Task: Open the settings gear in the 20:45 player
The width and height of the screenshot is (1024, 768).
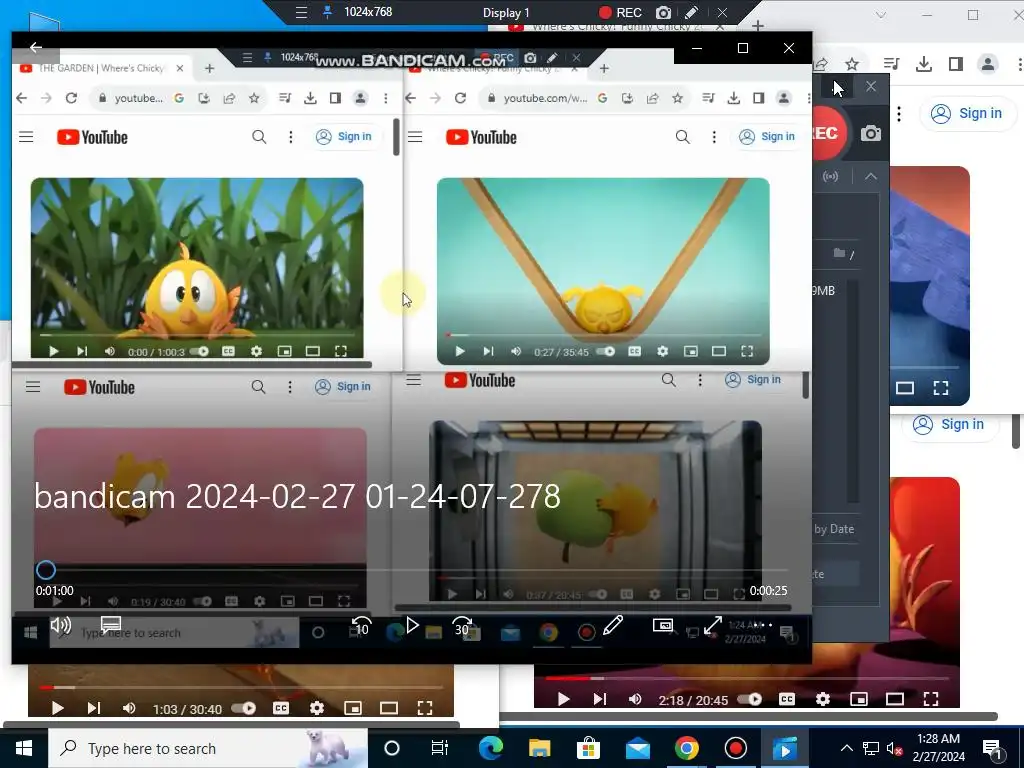Action: point(823,699)
